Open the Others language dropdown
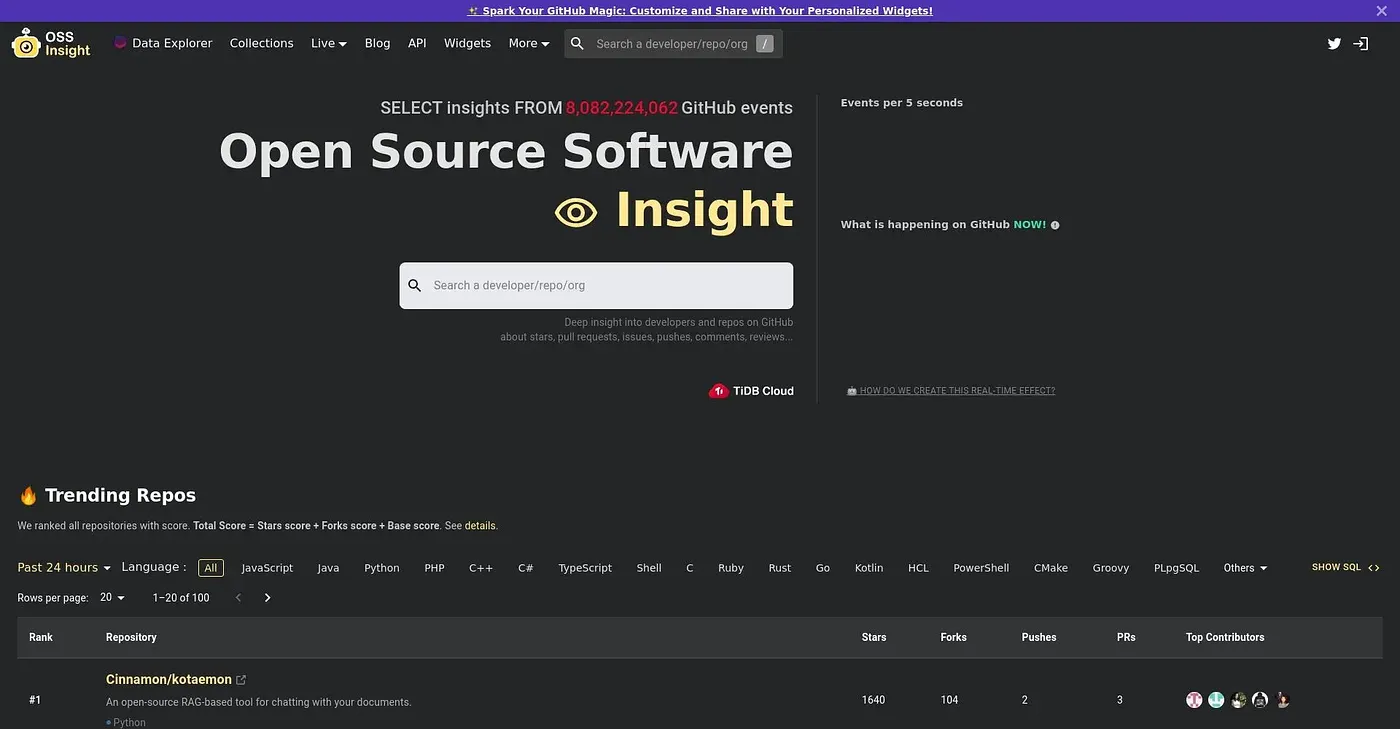Viewport: 1400px width, 729px height. (x=1245, y=568)
